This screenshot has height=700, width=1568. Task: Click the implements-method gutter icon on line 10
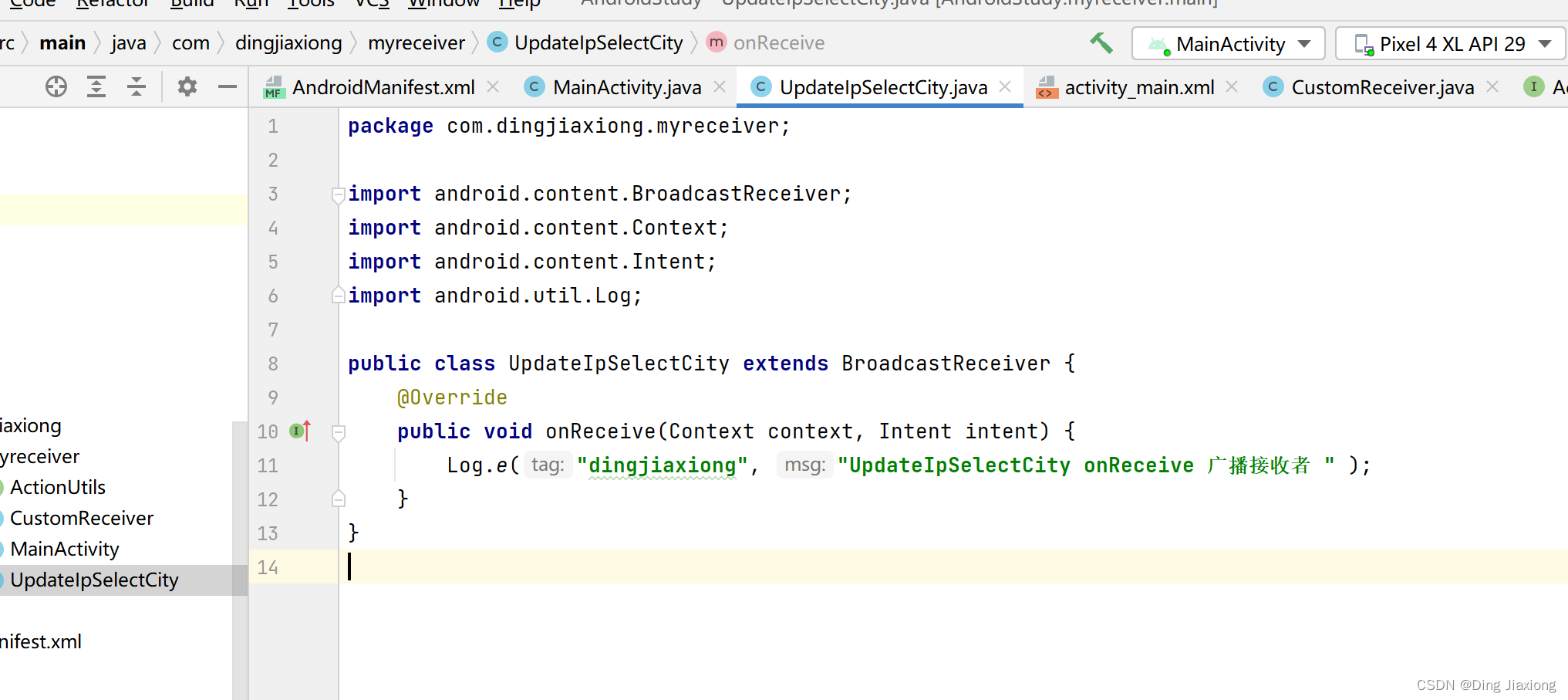click(299, 431)
